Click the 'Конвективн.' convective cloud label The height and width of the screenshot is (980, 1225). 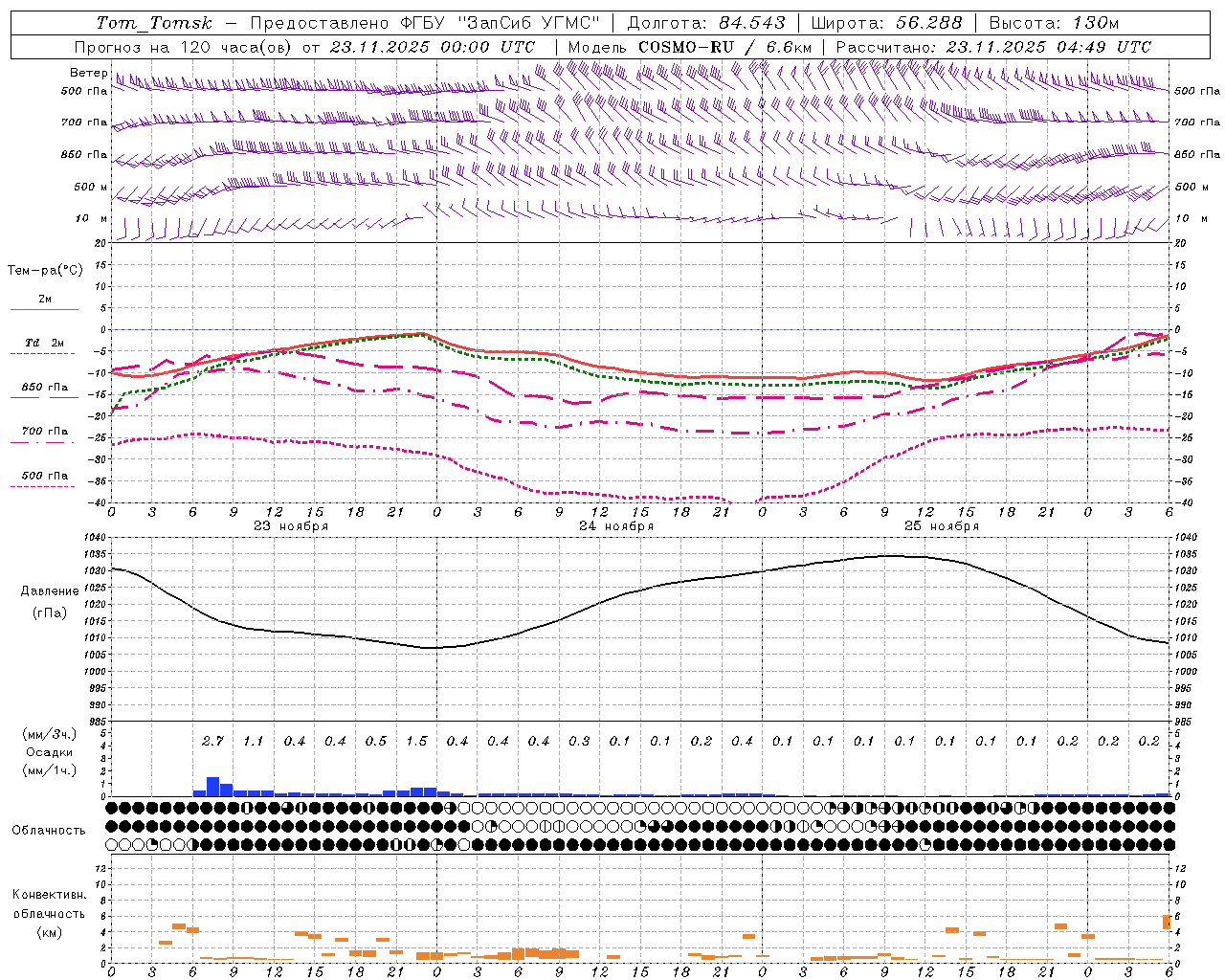(x=49, y=895)
